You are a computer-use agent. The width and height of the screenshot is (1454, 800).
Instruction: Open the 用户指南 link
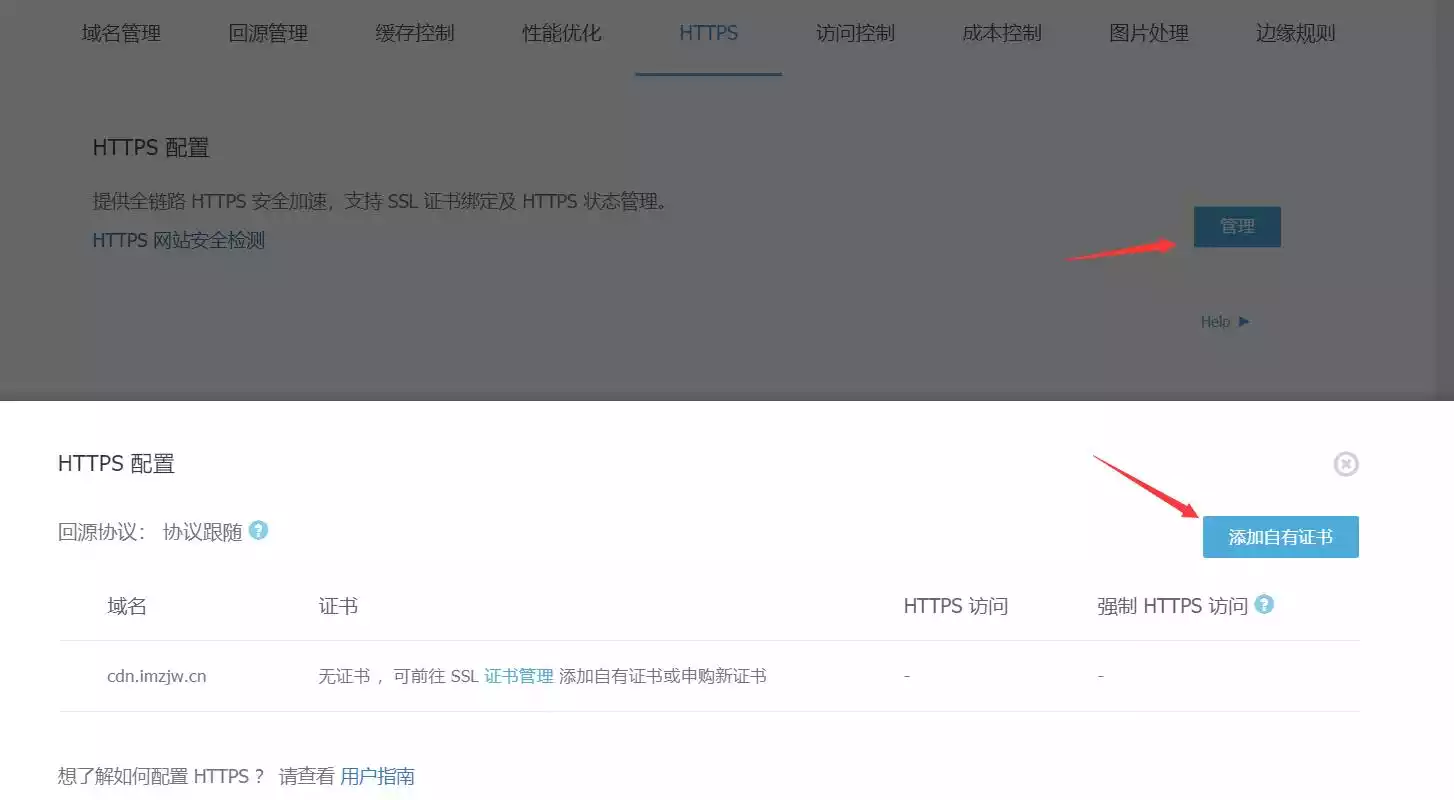pyautogui.click(x=377, y=776)
